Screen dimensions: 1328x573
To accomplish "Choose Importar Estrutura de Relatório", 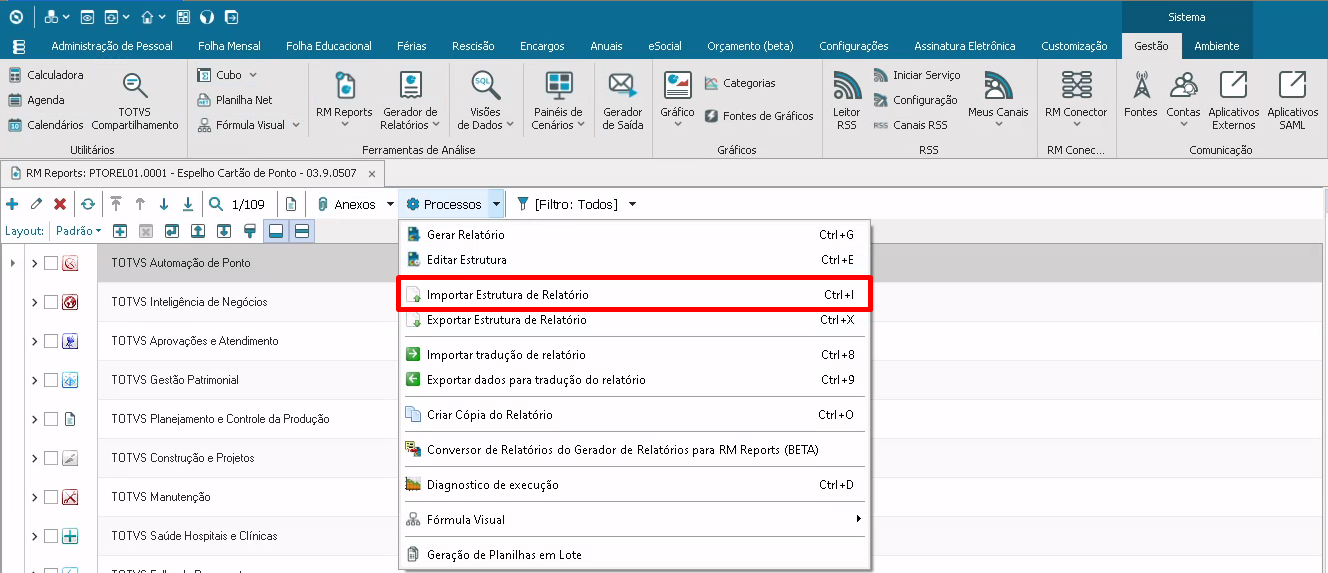I will (635, 295).
